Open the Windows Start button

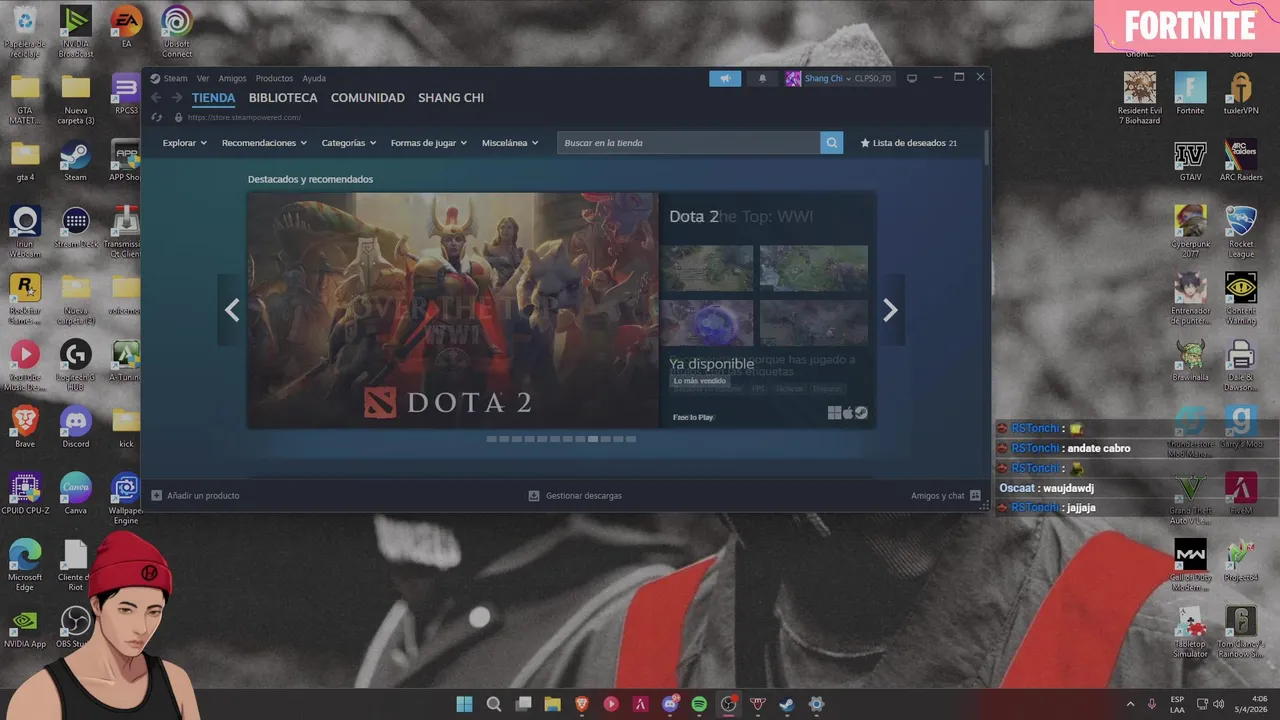[465, 704]
